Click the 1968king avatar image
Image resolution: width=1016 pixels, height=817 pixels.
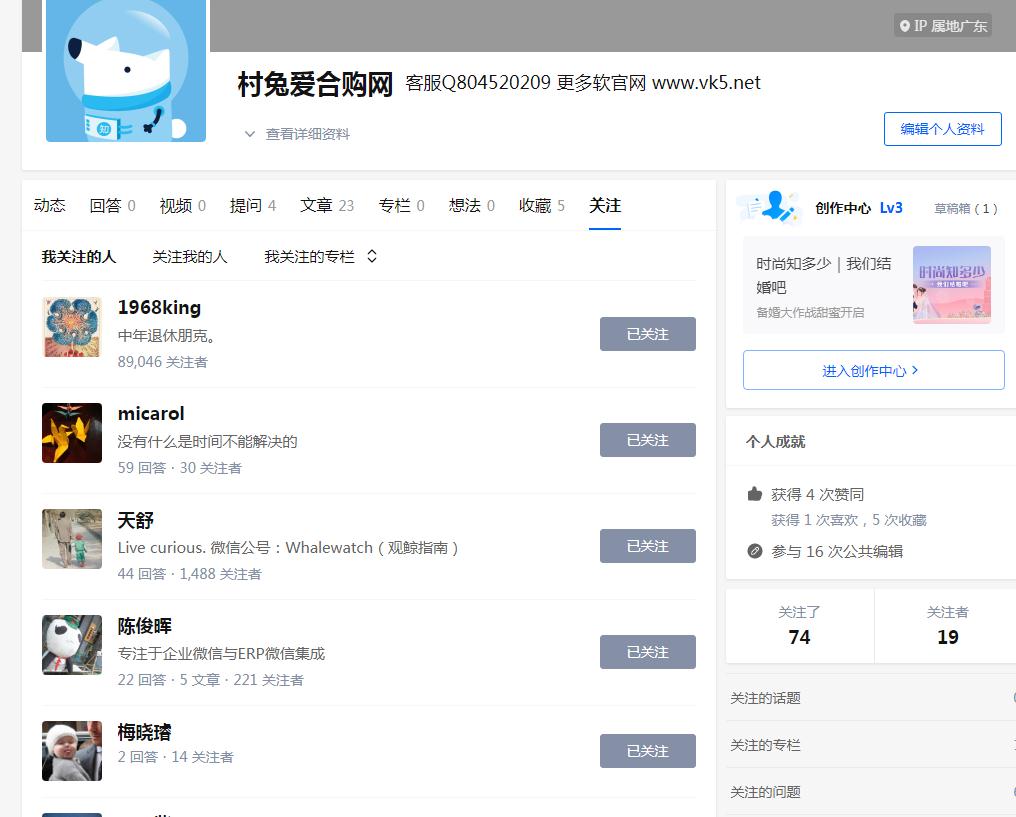pos(72,327)
